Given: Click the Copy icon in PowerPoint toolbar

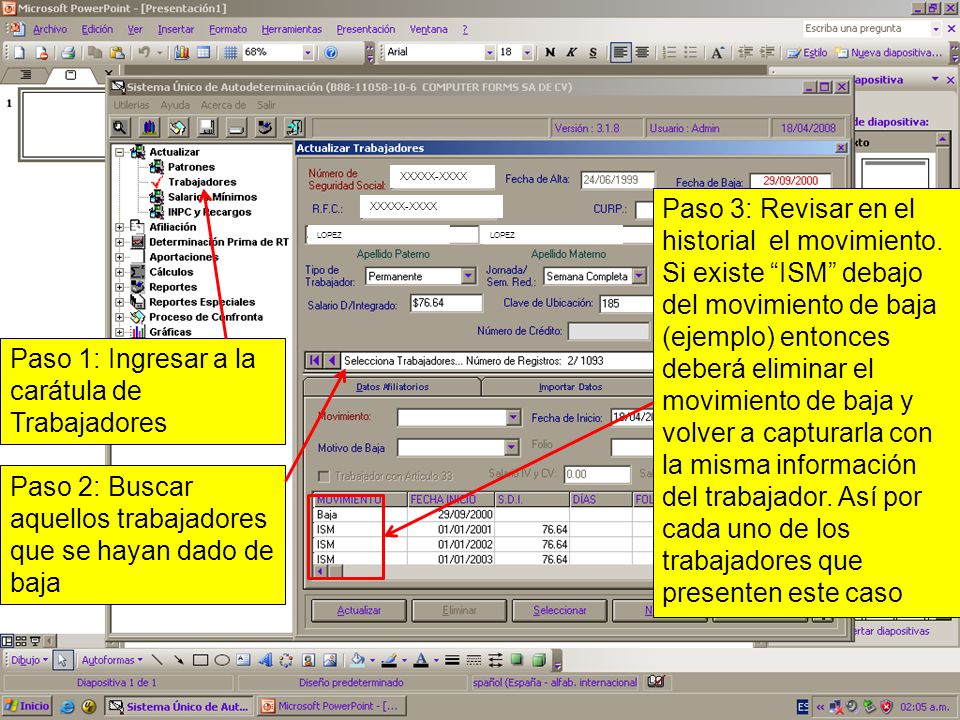Looking at the screenshot, I should pyautogui.click(x=94, y=53).
